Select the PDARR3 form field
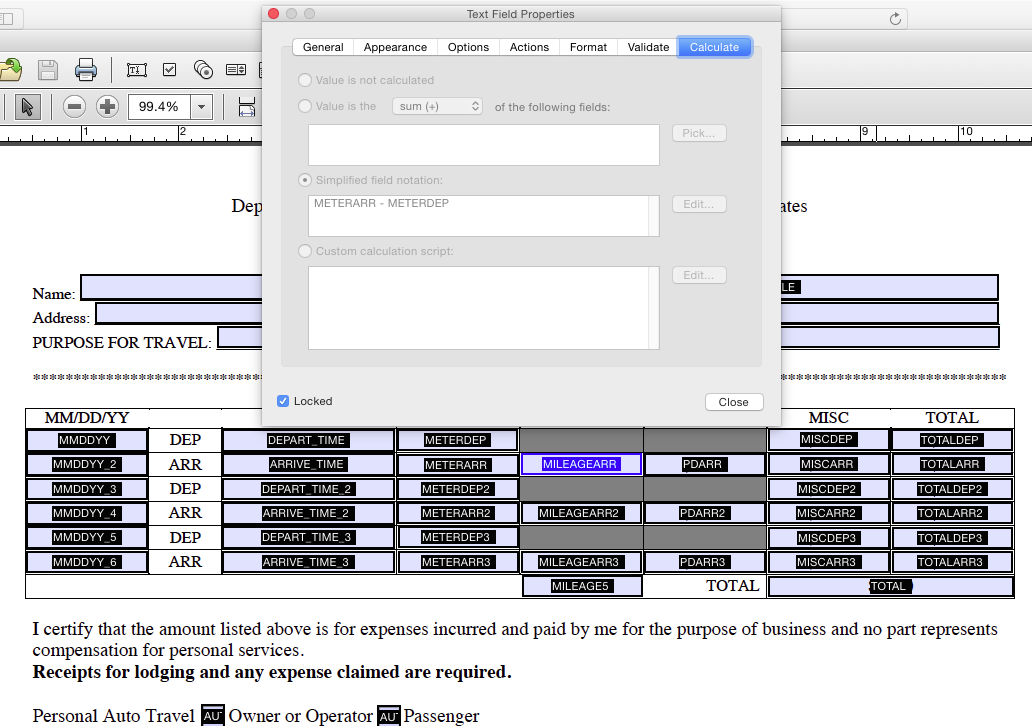 coord(704,562)
